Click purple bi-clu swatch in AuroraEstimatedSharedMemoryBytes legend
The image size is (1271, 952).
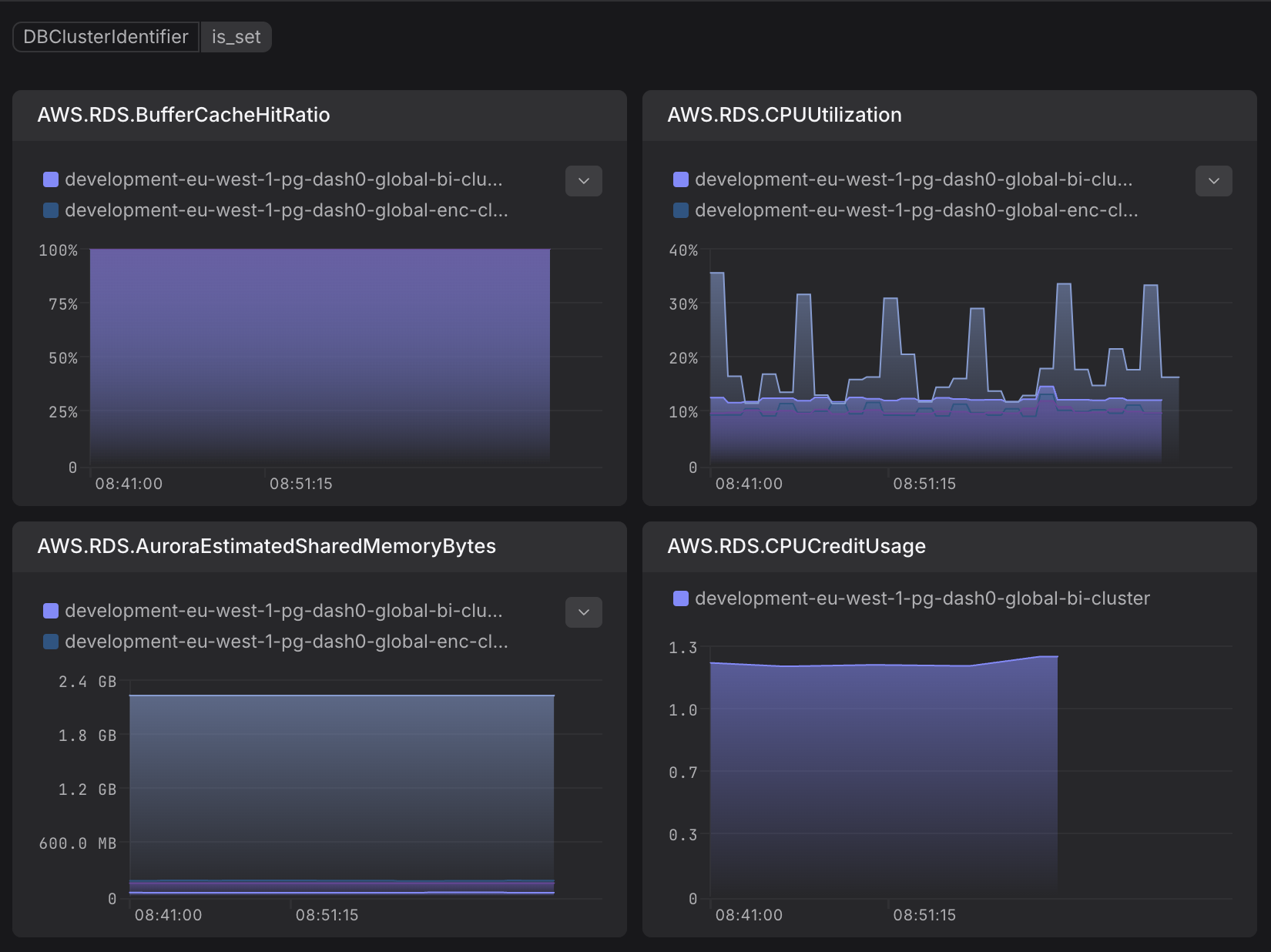(51, 611)
